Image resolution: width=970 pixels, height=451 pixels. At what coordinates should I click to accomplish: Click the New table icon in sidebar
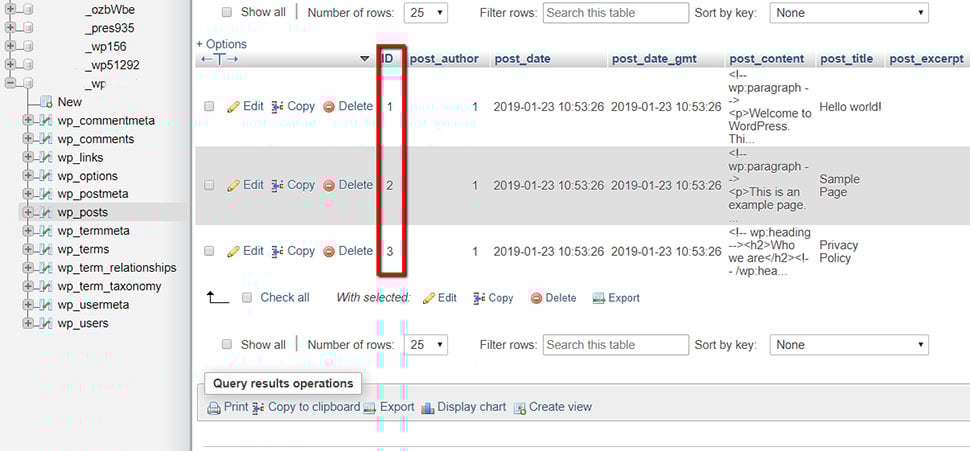pos(46,102)
